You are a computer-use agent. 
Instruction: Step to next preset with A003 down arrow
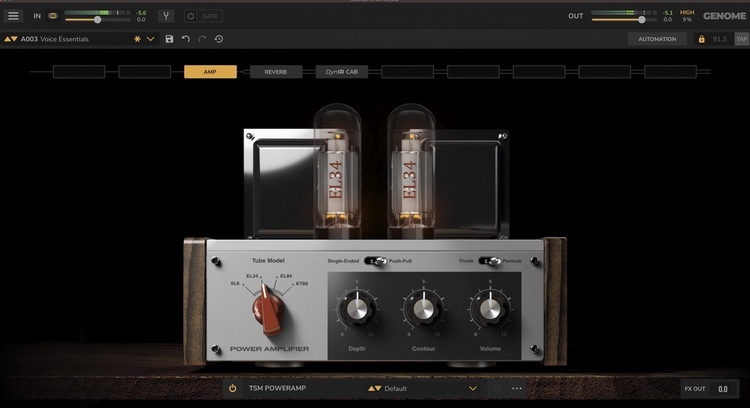coord(14,39)
